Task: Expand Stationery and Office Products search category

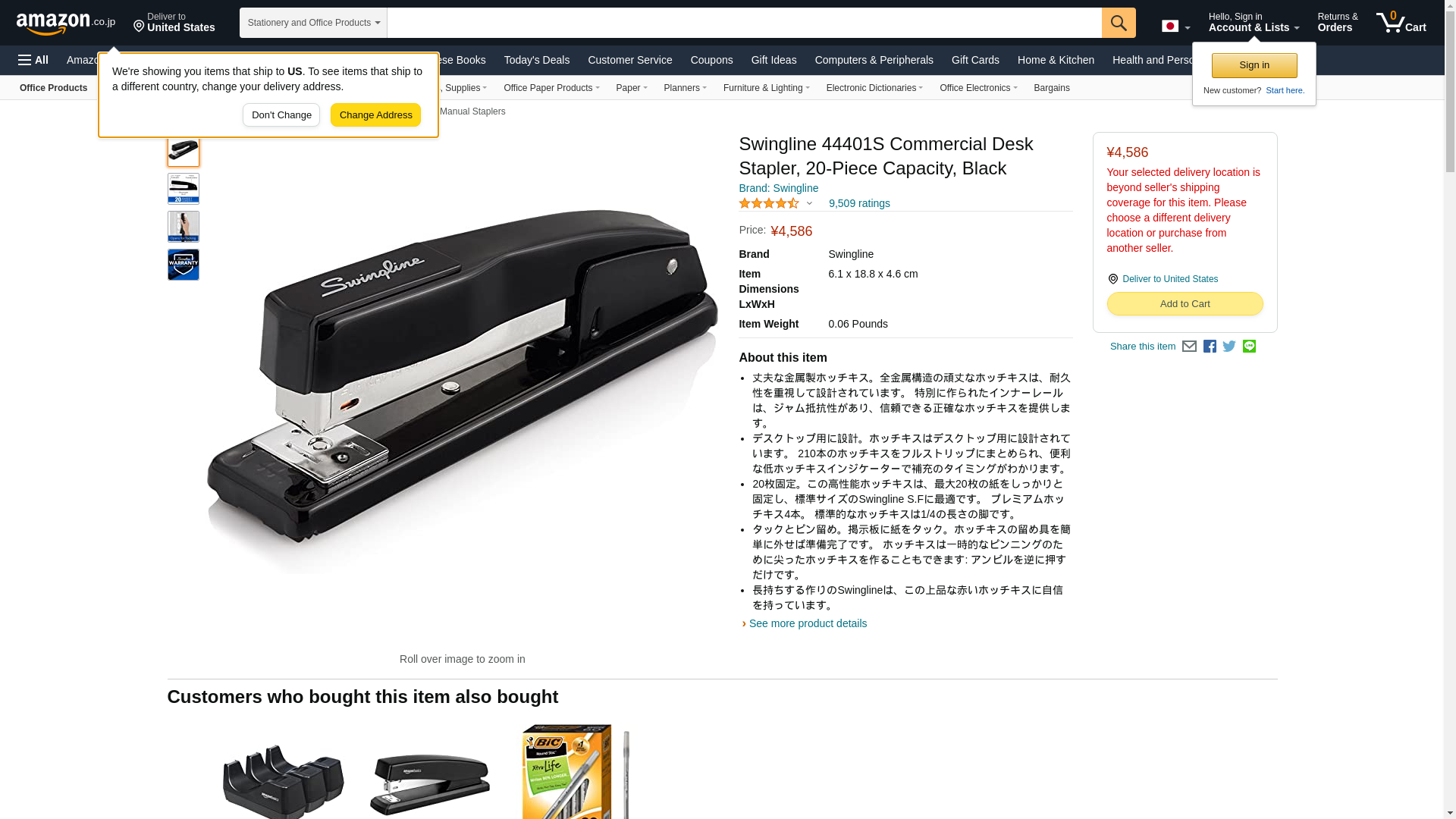Action: click(313, 23)
